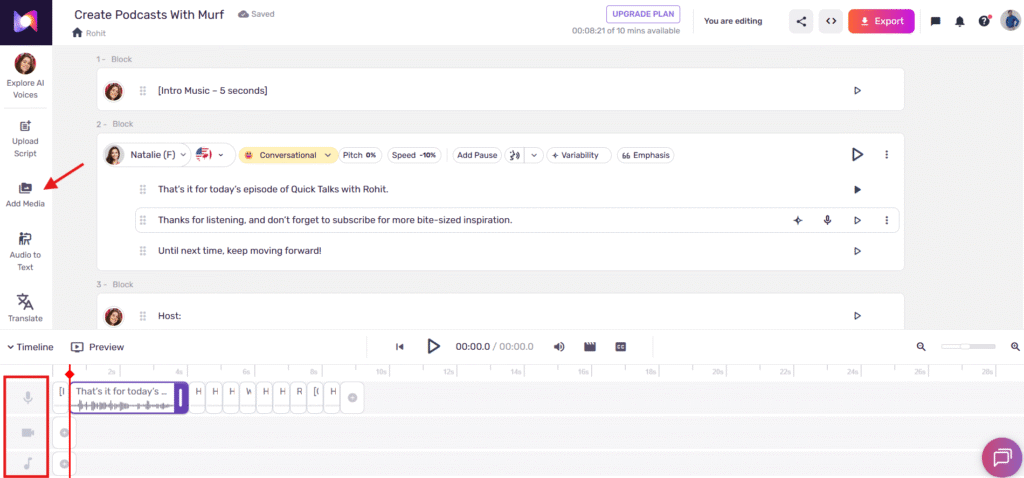Click the UPGRADE PLAN button
The image size is (1024, 478).
(x=643, y=14)
